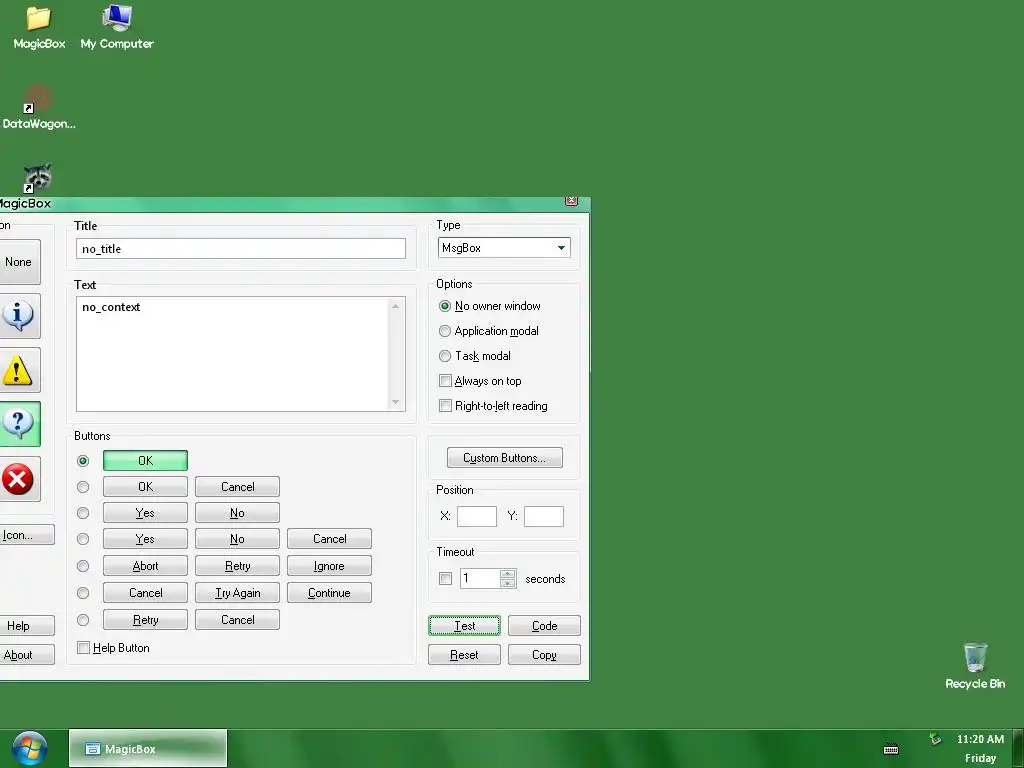Enable the Timeout checkbox
1024x768 pixels.
pyautogui.click(x=445, y=579)
